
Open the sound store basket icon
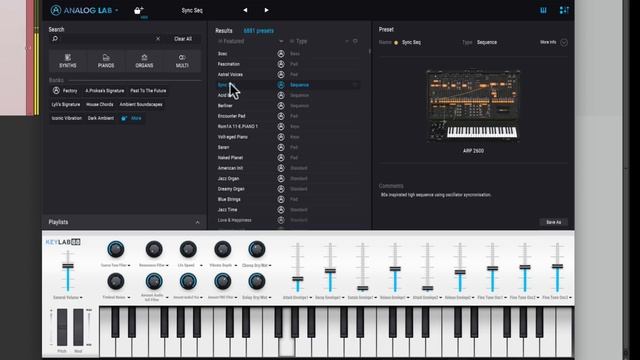[x=139, y=10]
